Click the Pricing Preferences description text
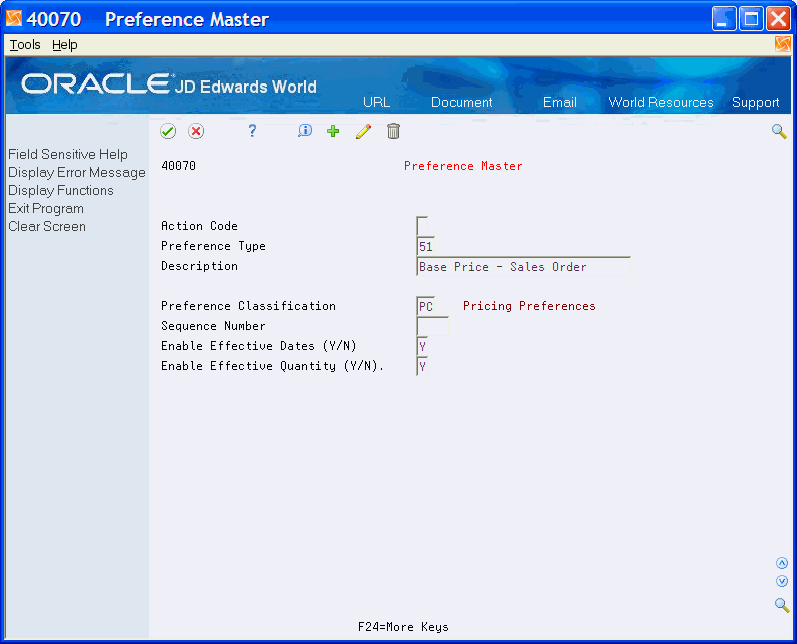 (529, 306)
